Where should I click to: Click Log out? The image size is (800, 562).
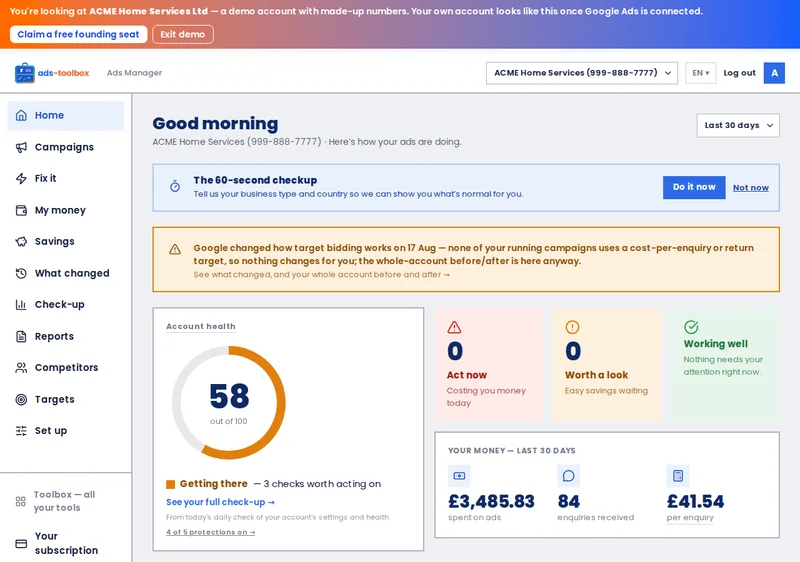click(739, 73)
